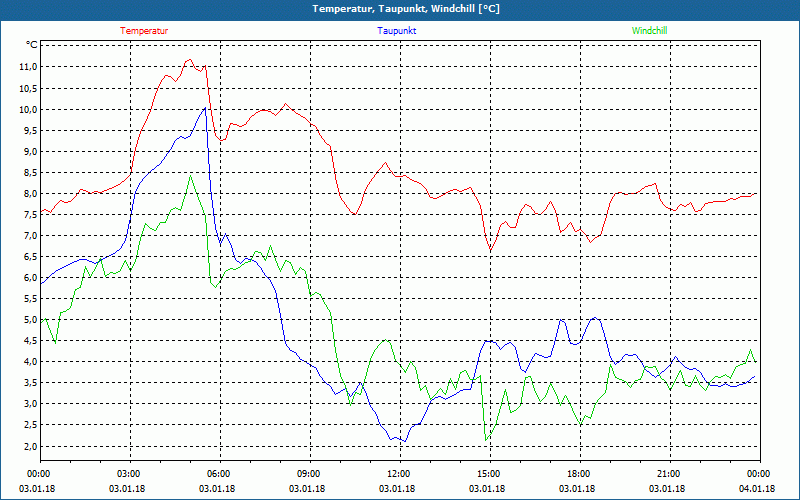Click the 21:00 time label on x-axis

(x=670, y=474)
